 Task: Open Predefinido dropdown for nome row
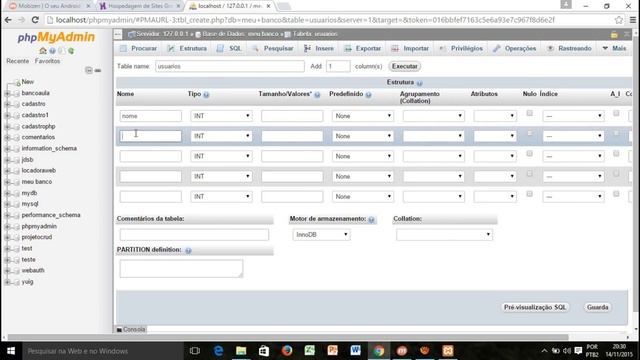pyautogui.click(x=363, y=116)
